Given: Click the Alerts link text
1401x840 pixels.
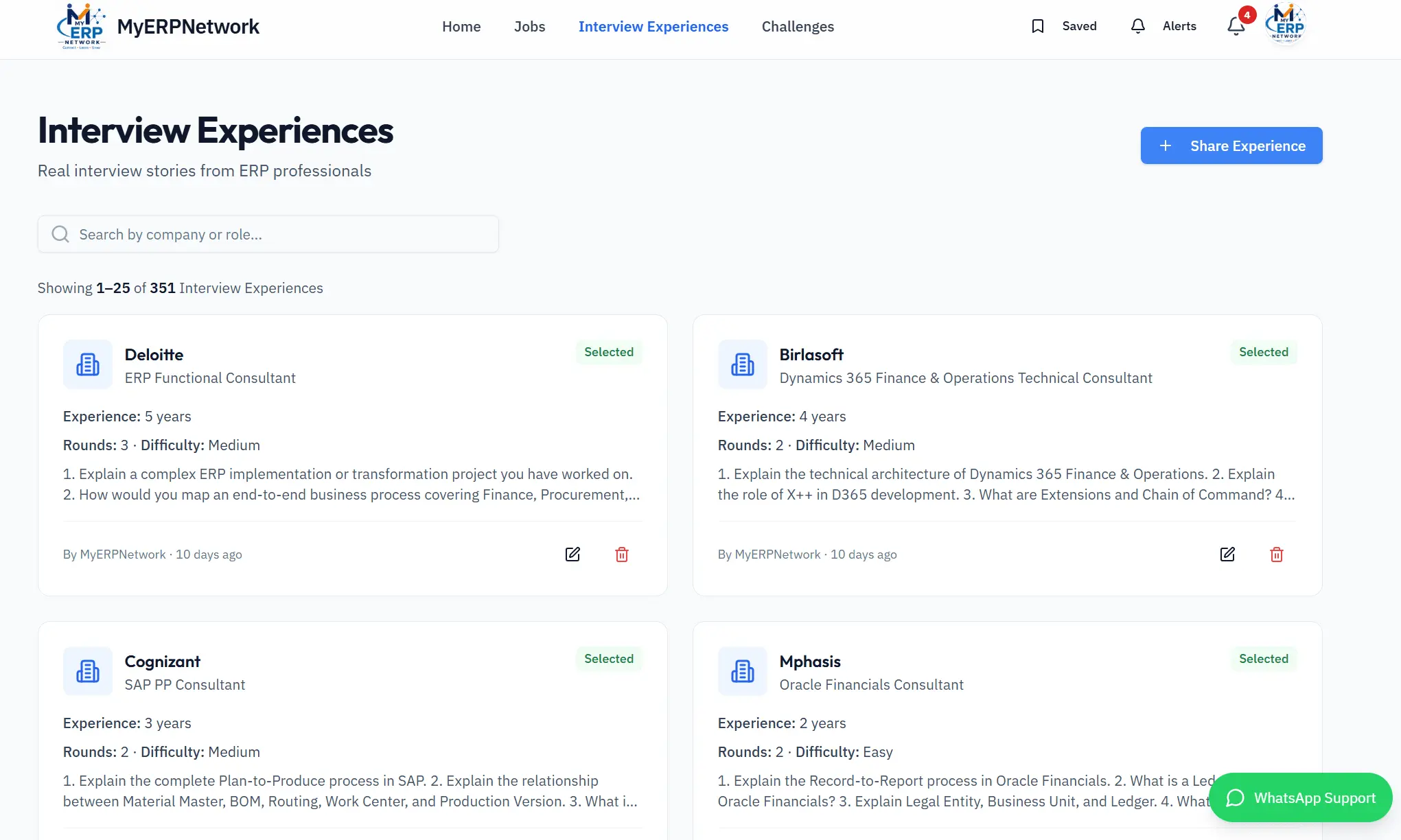Looking at the screenshot, I should point(1179,26).
